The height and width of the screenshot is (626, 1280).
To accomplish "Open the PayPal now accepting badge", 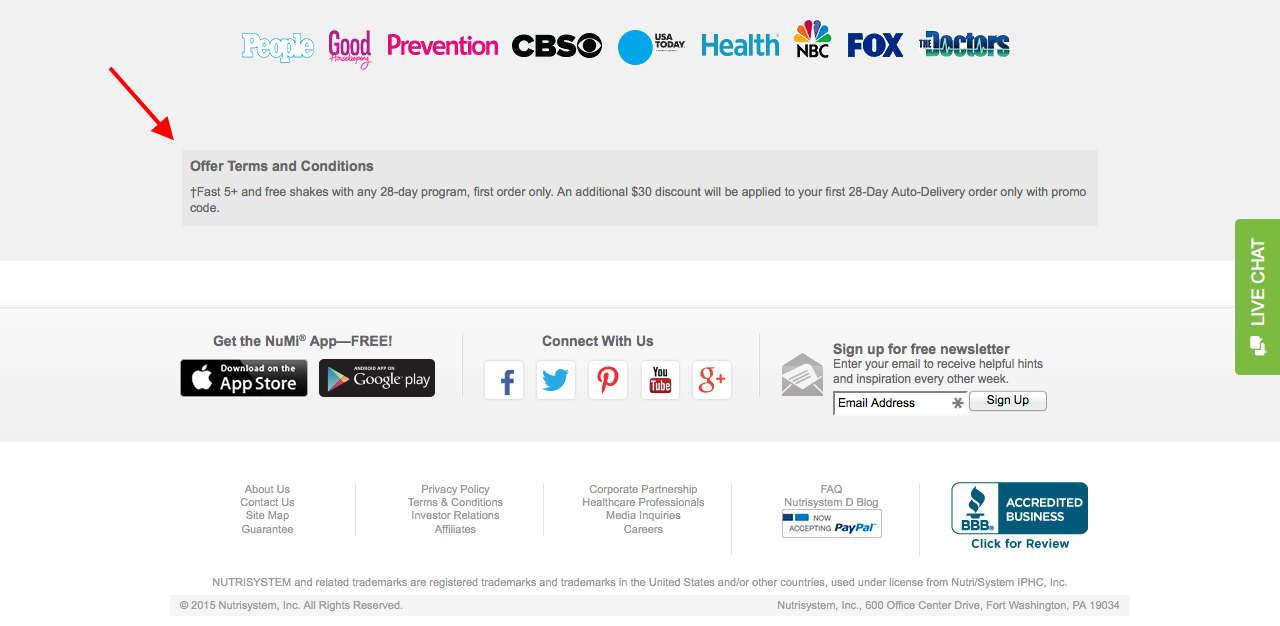I will click(832, 523).
